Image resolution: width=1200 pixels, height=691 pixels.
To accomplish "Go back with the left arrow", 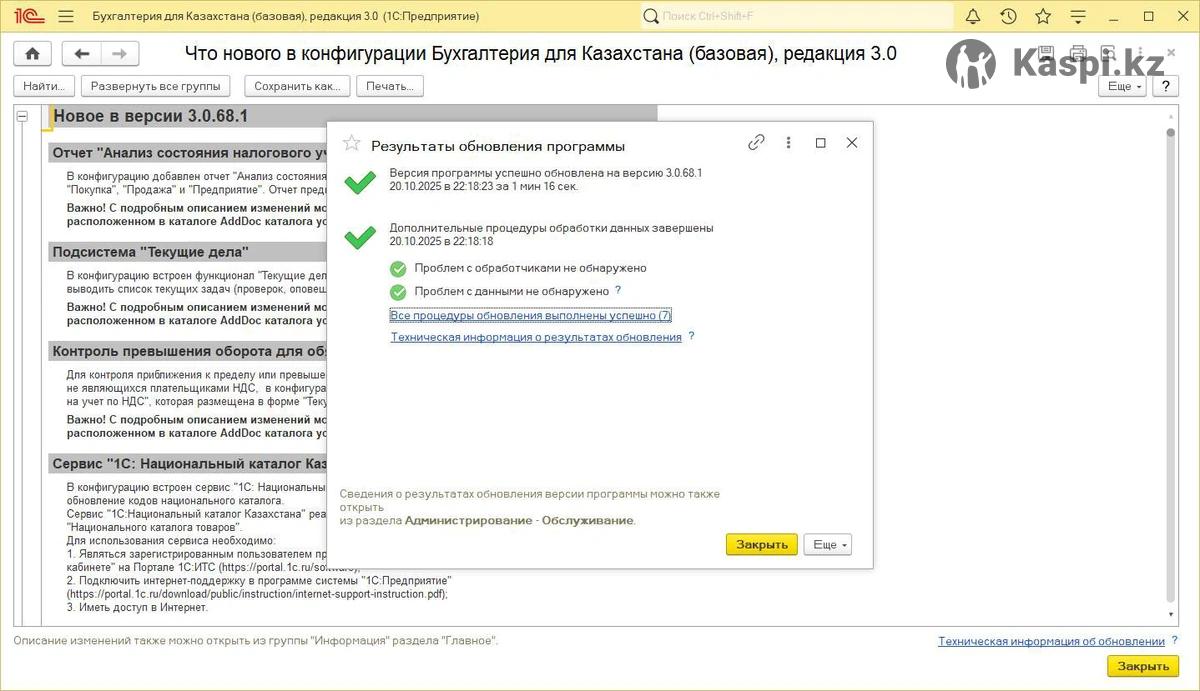I will (82, 54).
